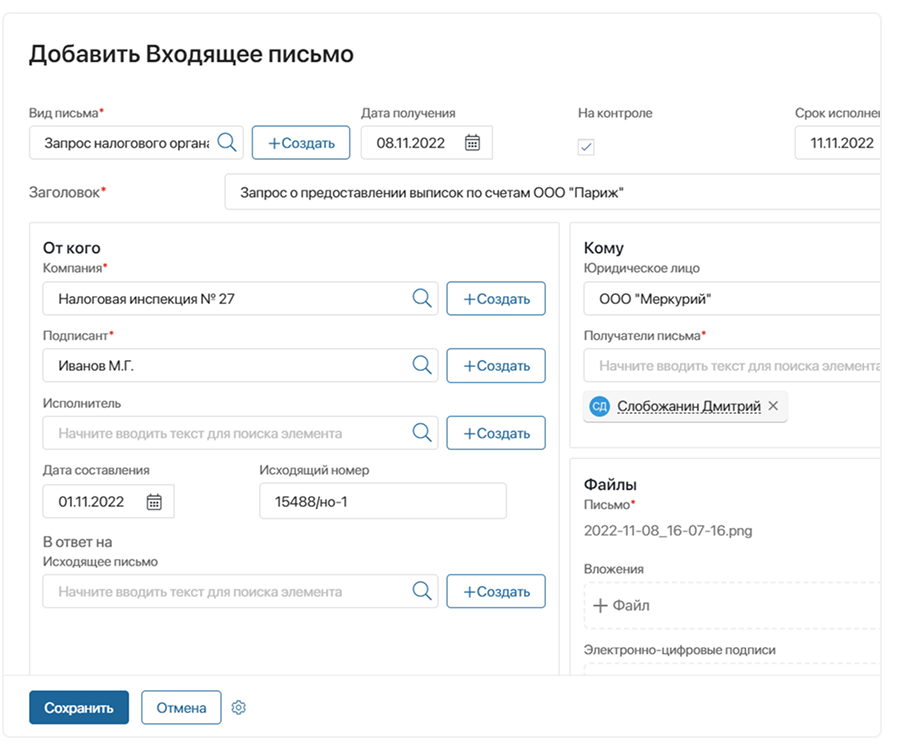Open lookup search for Подписант field
This screenshot has height=754, width=904.
420,365
